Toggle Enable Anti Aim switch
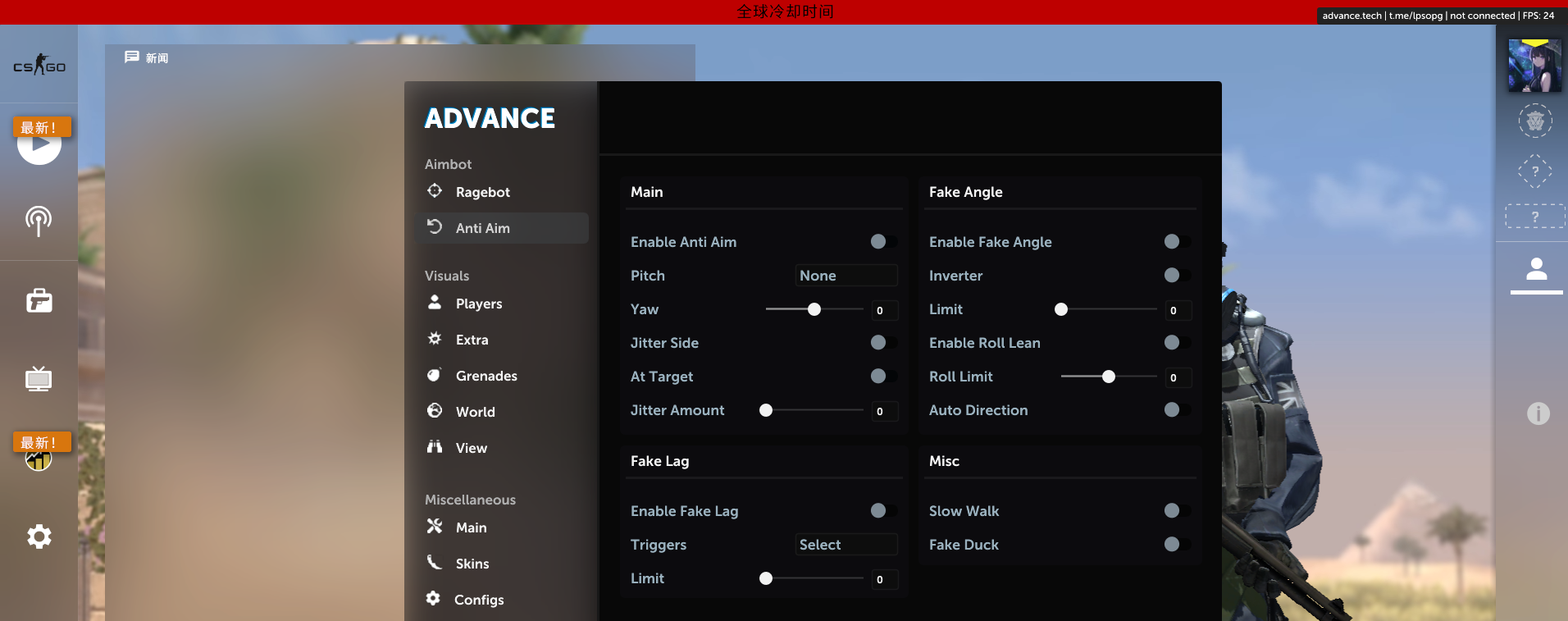This screenshot has width=1568, height=621. tap(882, 242)
